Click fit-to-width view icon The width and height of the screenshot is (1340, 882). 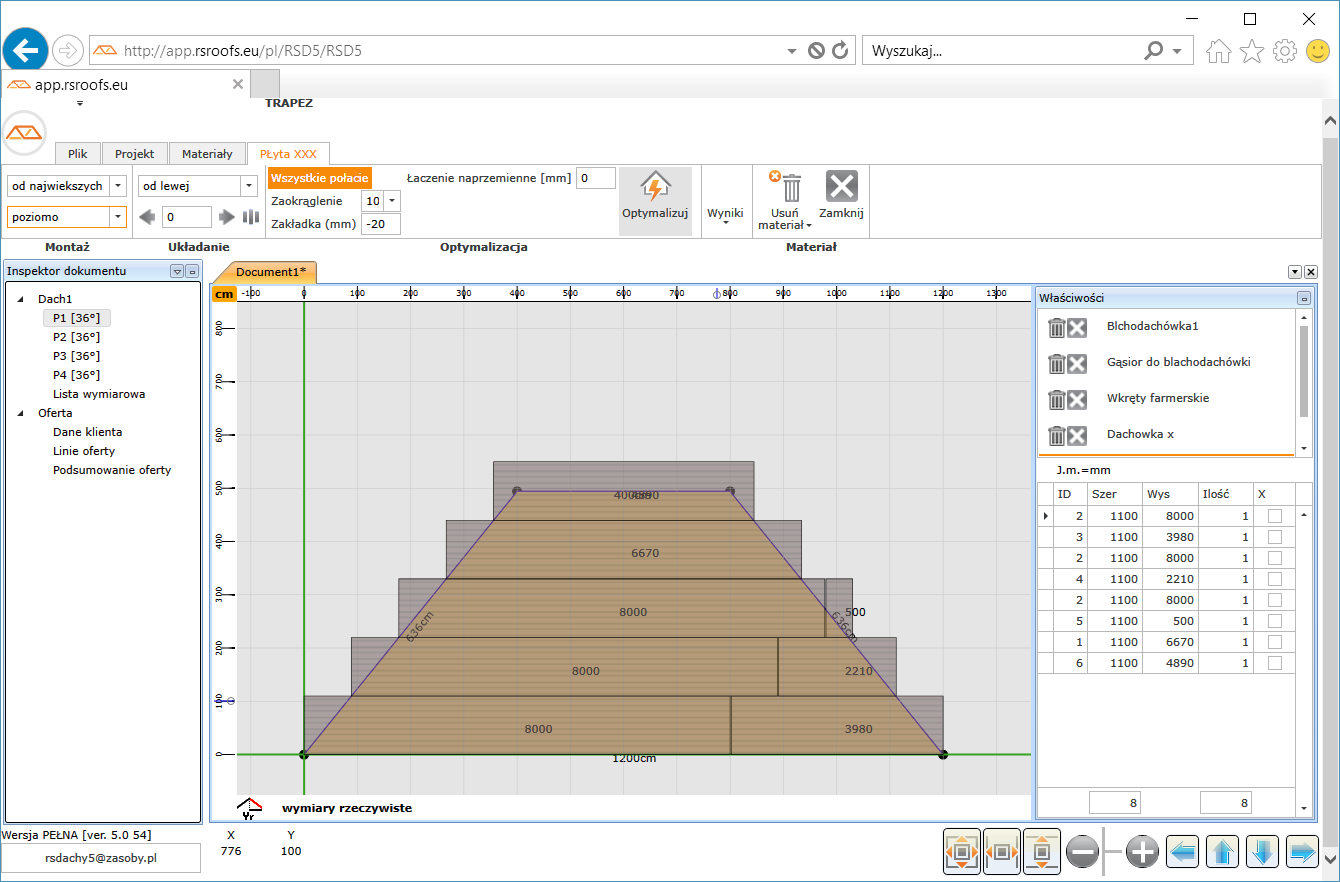(x=1002, y=852)
